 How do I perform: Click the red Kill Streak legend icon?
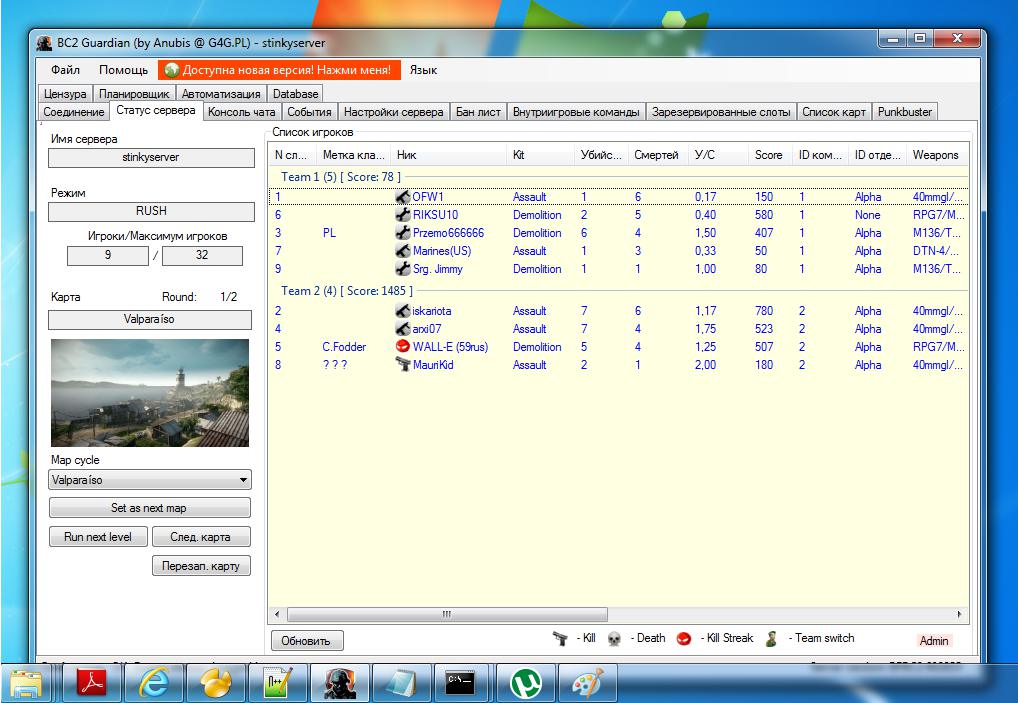click(x=684, y=638)
